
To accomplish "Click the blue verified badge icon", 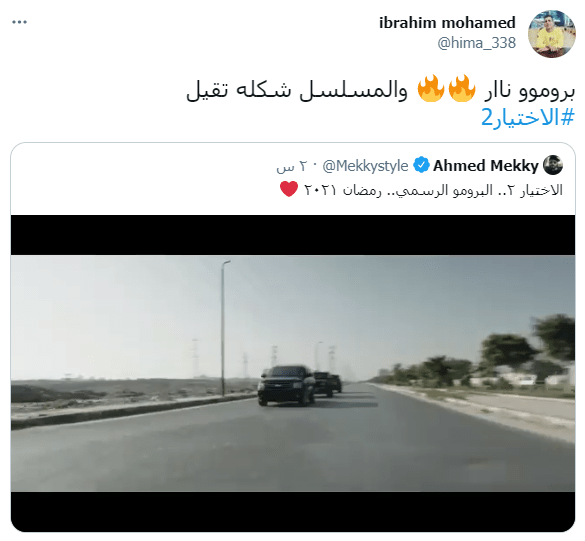I will (x=422, y=165).
